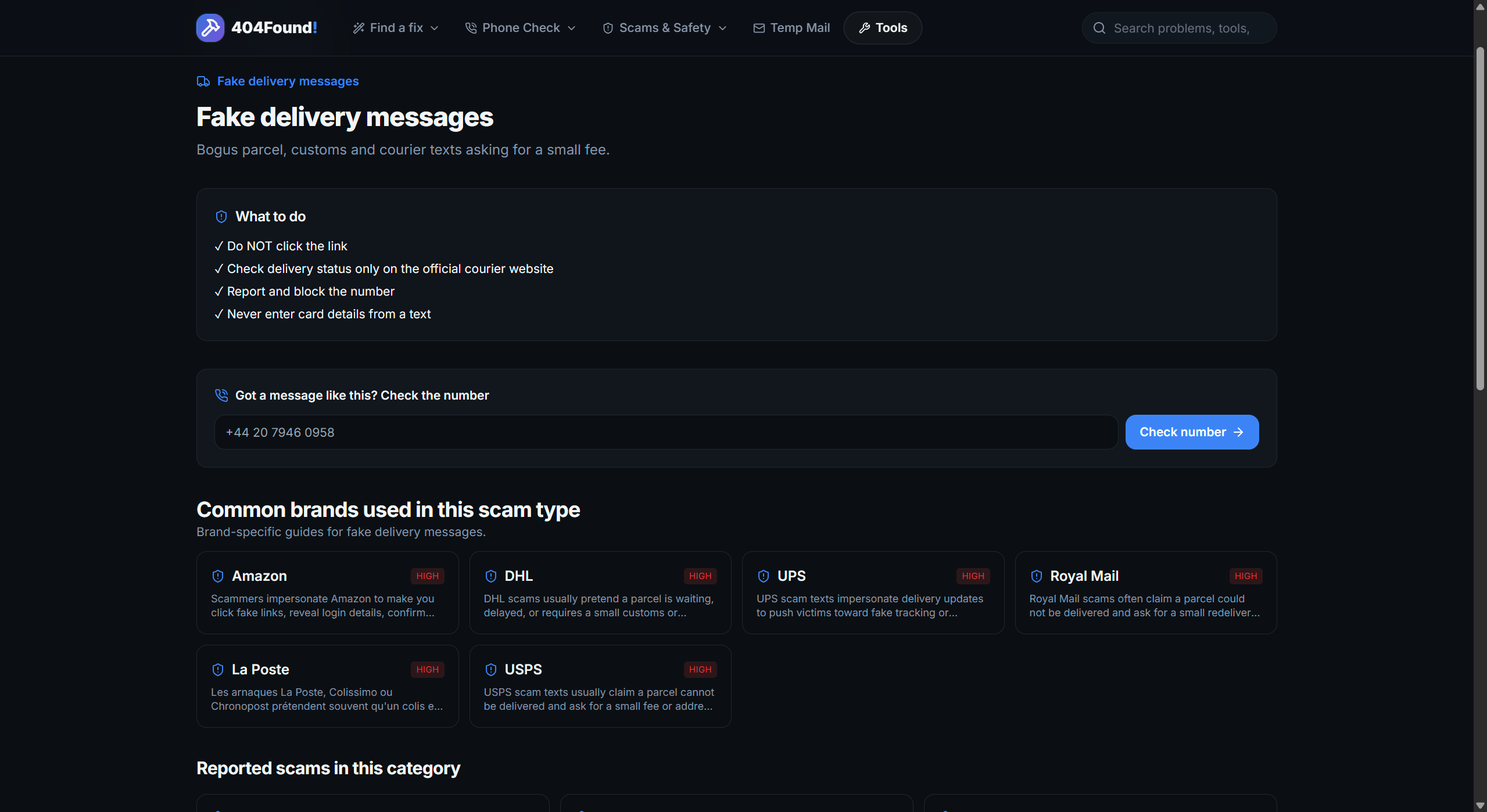Open the Amazon scam guide
Viewport: 1487px width, 812px height.
328,592
